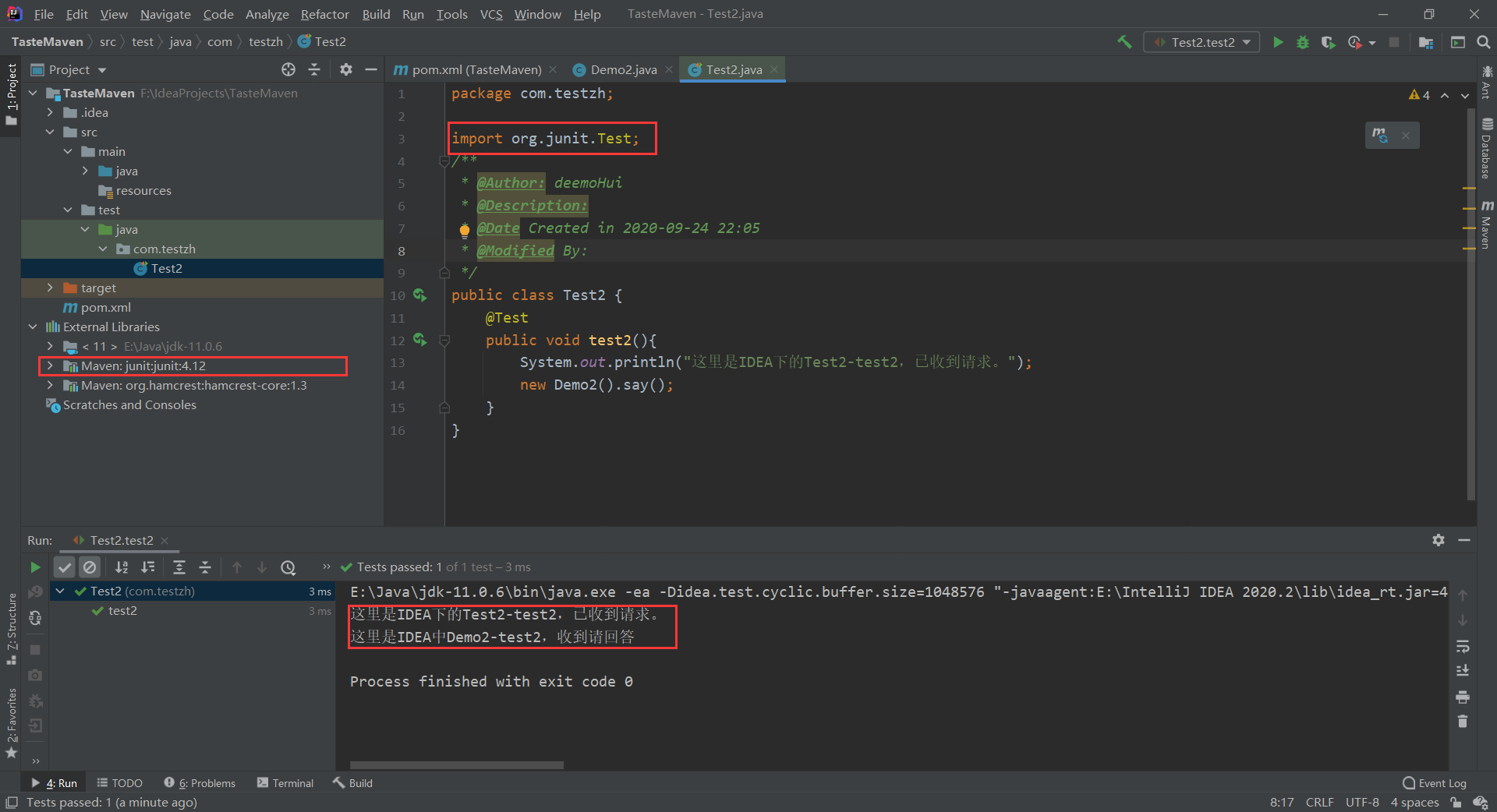Expand all test results icon
Screen dimensions: 1497x812
(179, 567)
